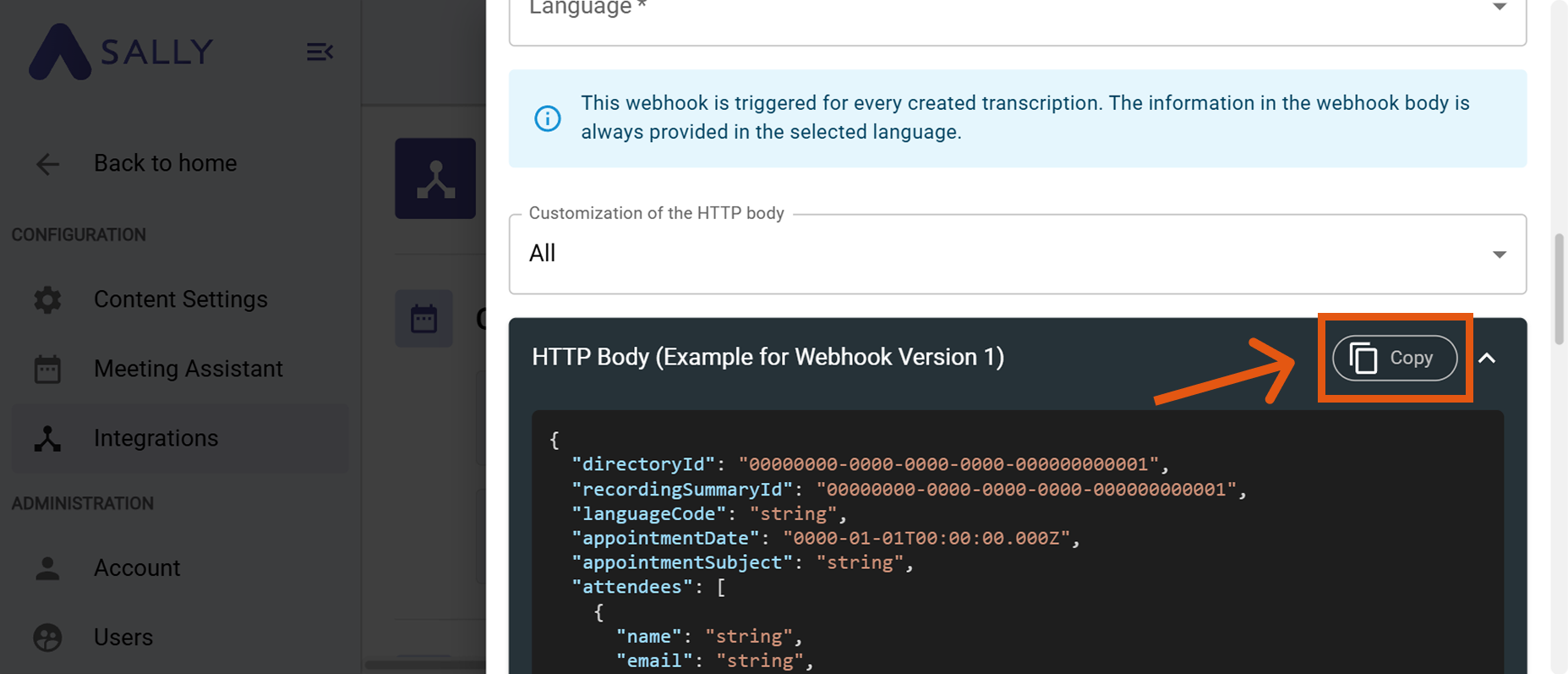Click the calendar tile behind the panel
Image resolution: width=1568 pixels, height=674 pixels.
tap(423, 319)
